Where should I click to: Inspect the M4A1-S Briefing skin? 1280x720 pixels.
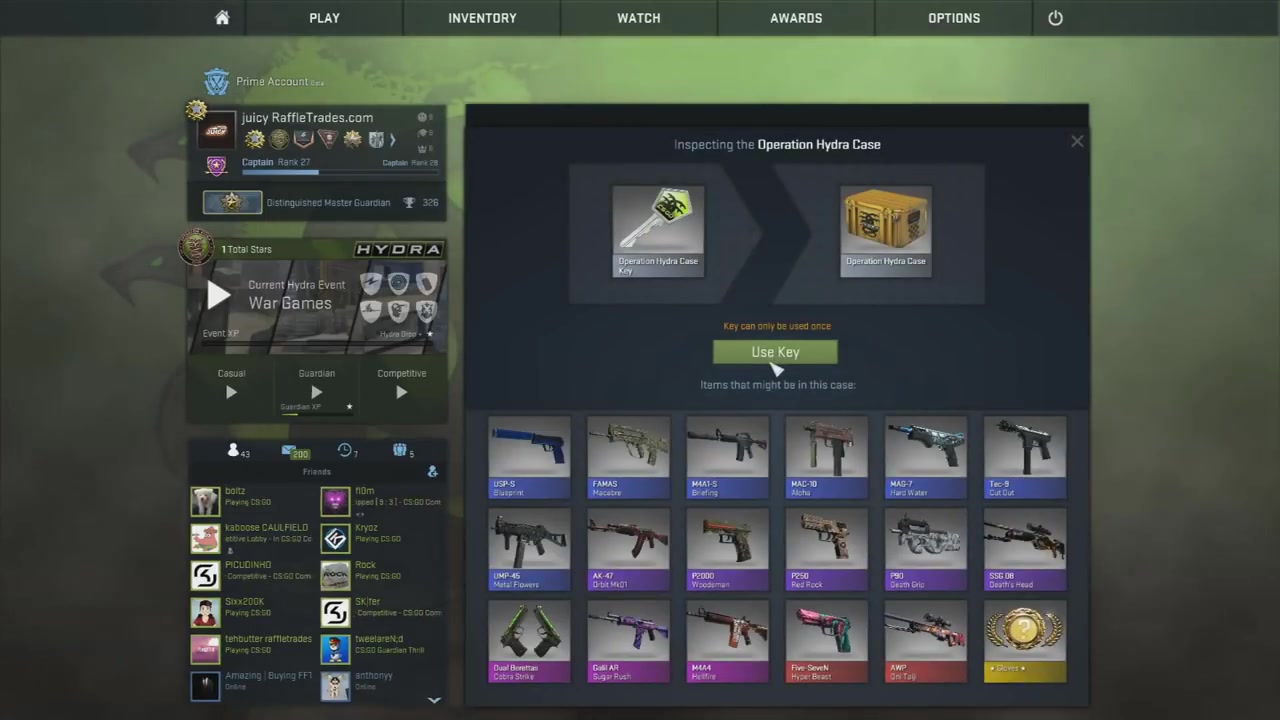tap(727, 457)
